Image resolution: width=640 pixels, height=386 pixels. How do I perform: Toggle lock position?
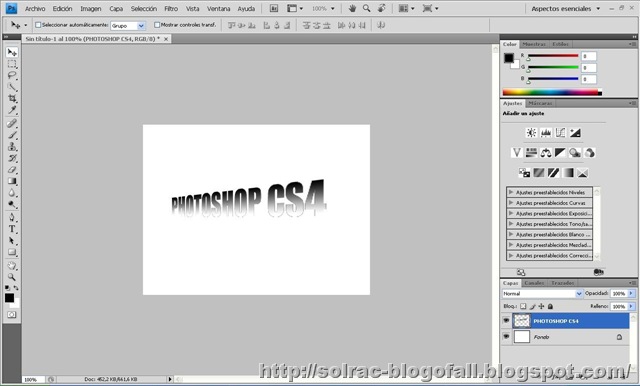[x=541, y=306]
